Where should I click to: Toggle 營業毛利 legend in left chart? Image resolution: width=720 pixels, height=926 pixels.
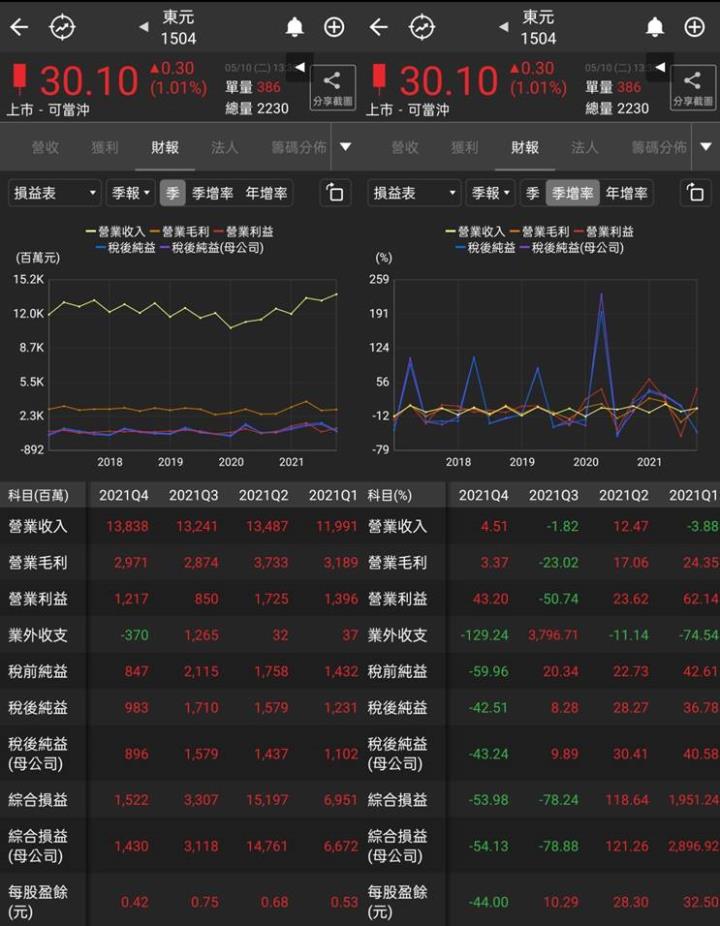coord(180,232)
